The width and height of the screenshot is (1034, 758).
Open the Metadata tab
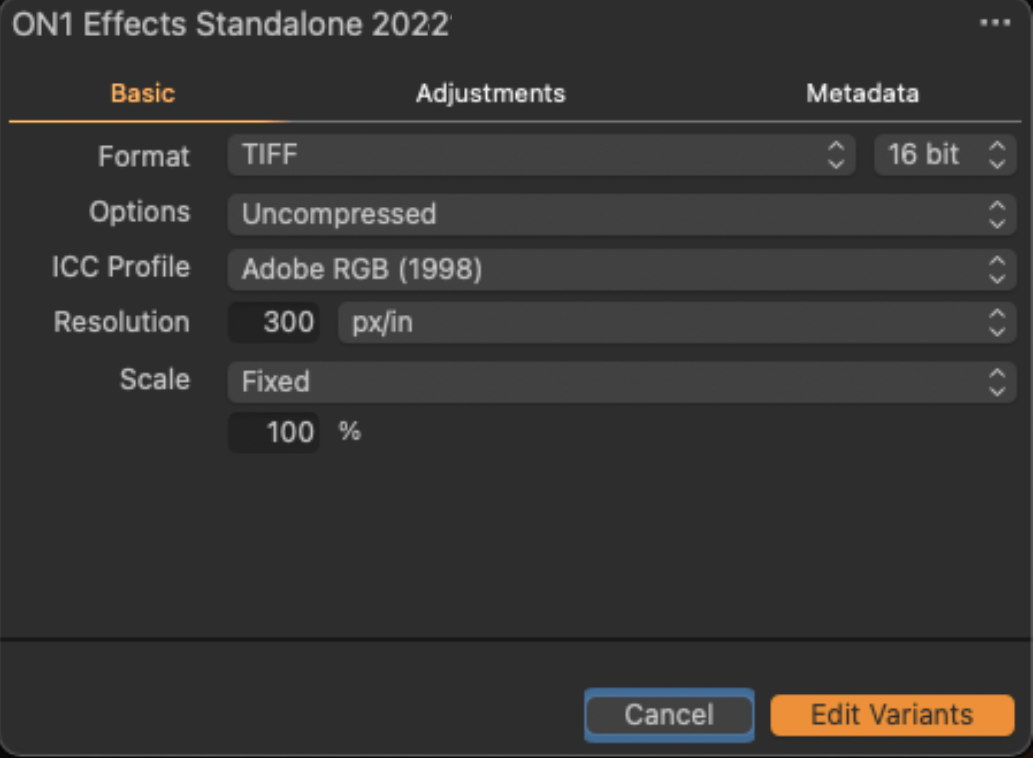pos(862,94)
